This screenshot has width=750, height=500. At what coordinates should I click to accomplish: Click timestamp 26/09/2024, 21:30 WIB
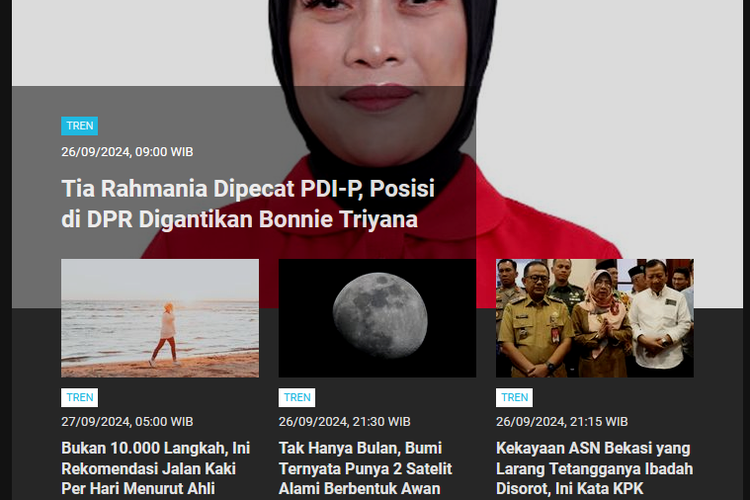point(344,422)
